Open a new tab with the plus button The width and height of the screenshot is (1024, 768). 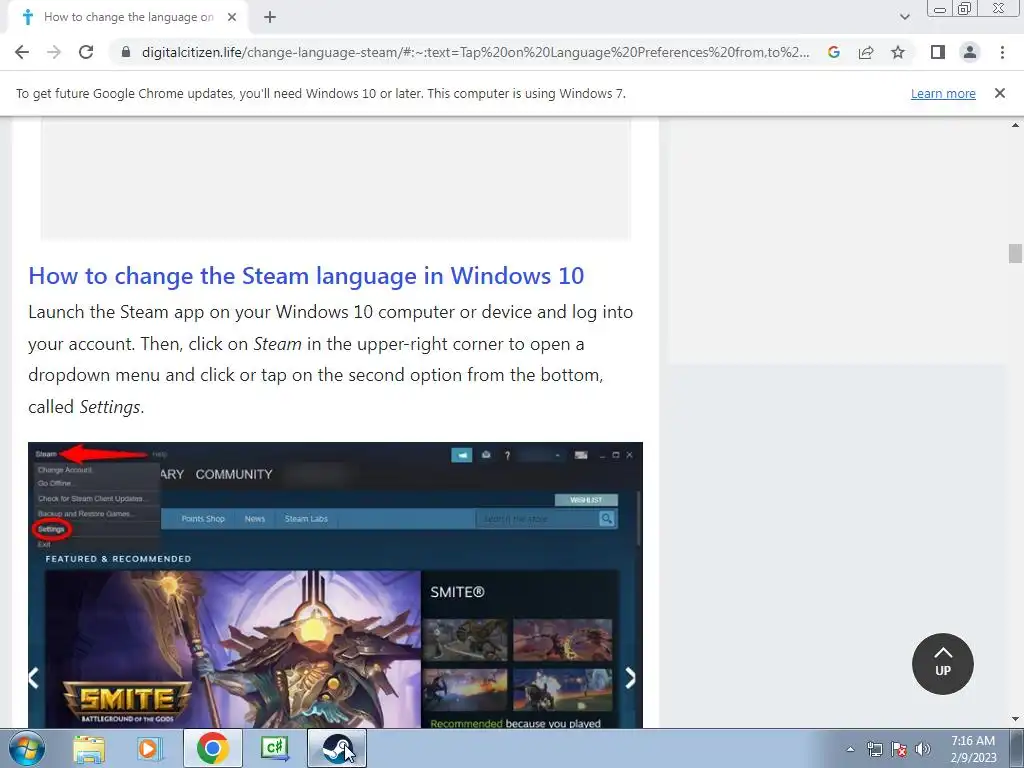coord(270,18)
